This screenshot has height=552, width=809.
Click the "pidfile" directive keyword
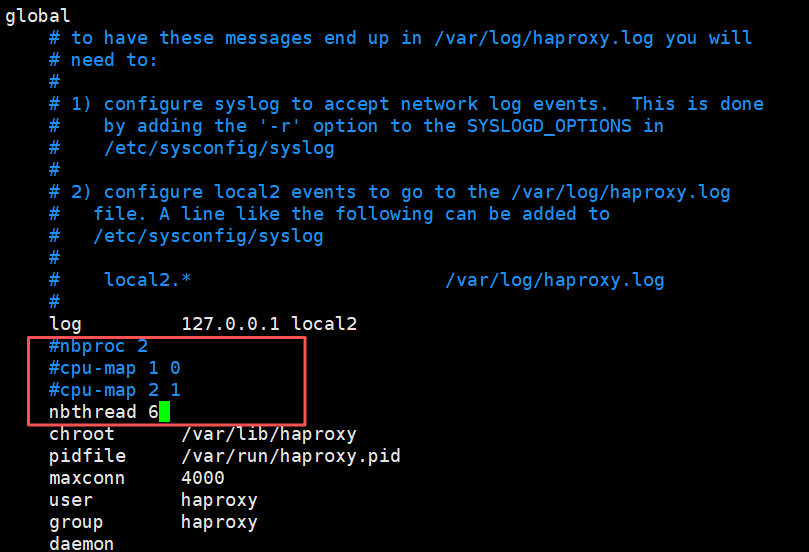(87, 457)
